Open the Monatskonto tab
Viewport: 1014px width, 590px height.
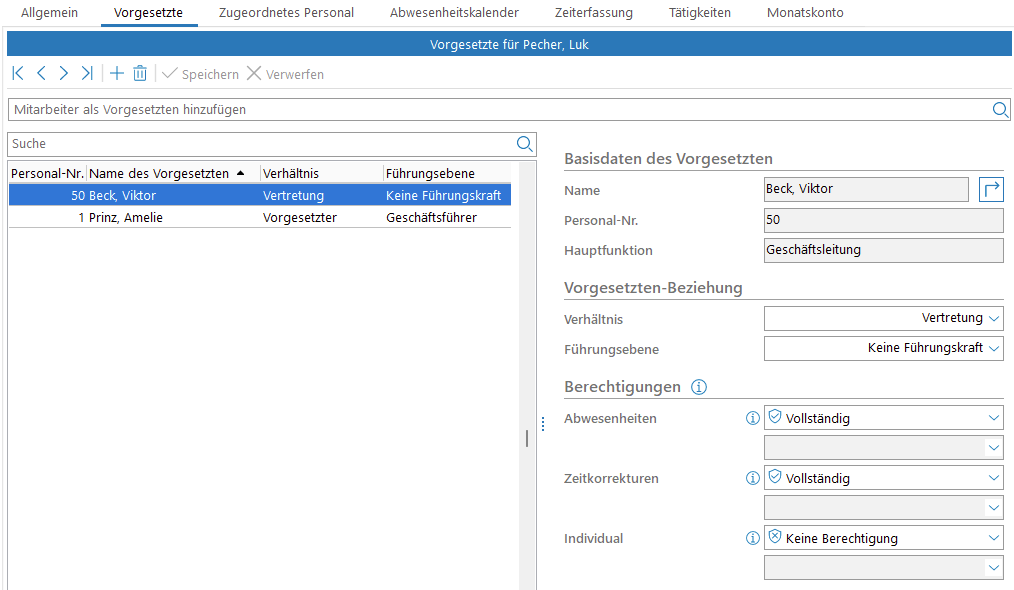click(x=804, y=13)
